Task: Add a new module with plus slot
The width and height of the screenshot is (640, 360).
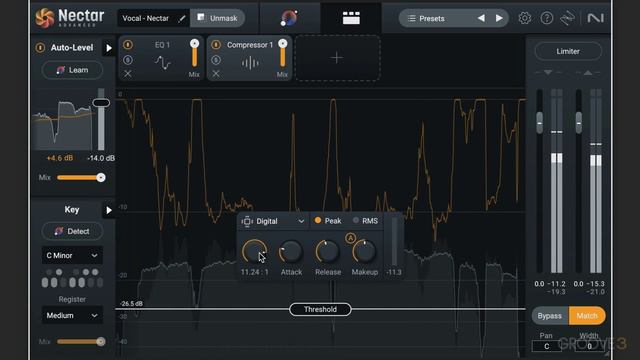Action: [337, 58]
